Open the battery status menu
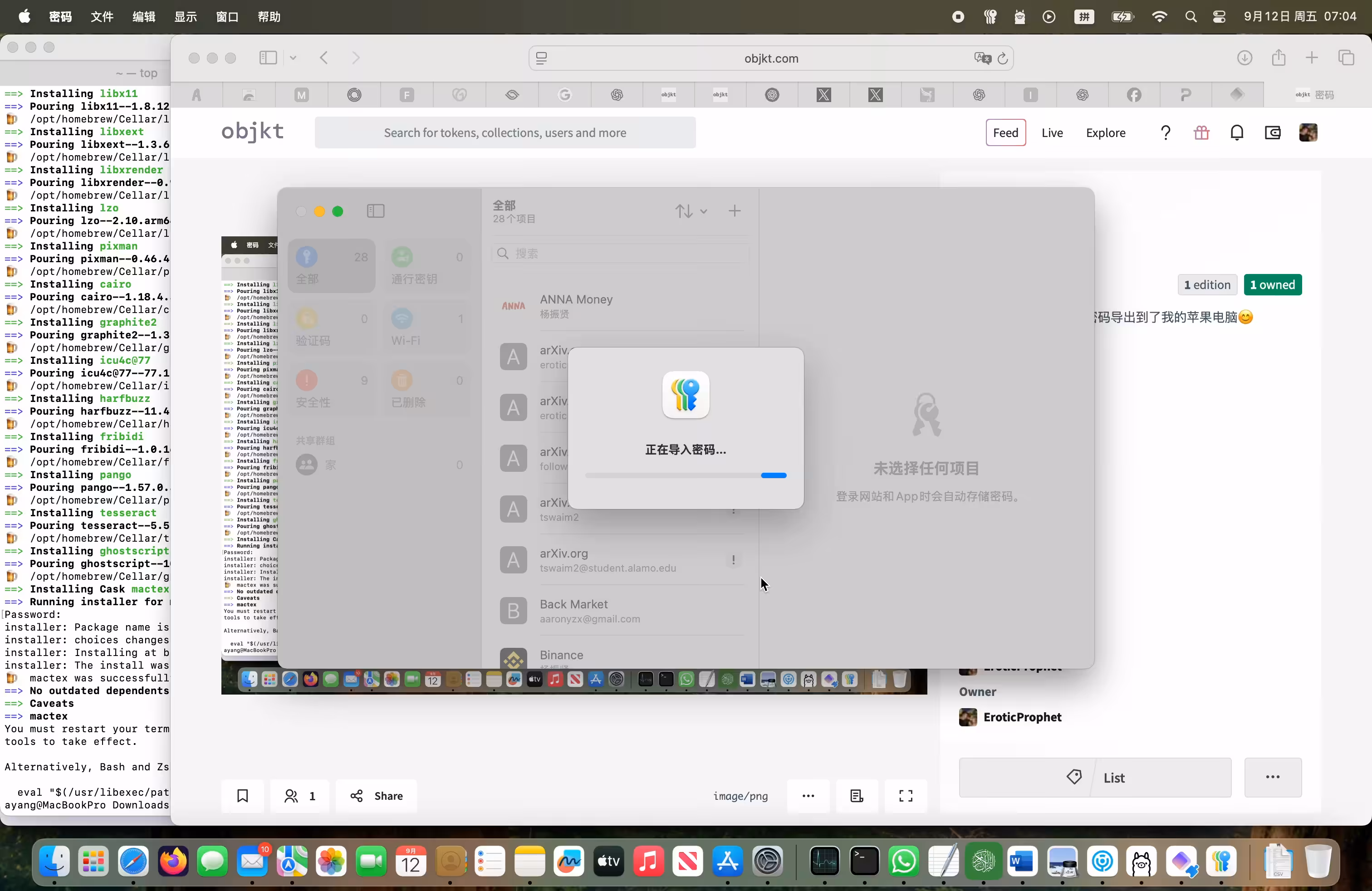The image size is (1372, 891). click(1122, 17)
